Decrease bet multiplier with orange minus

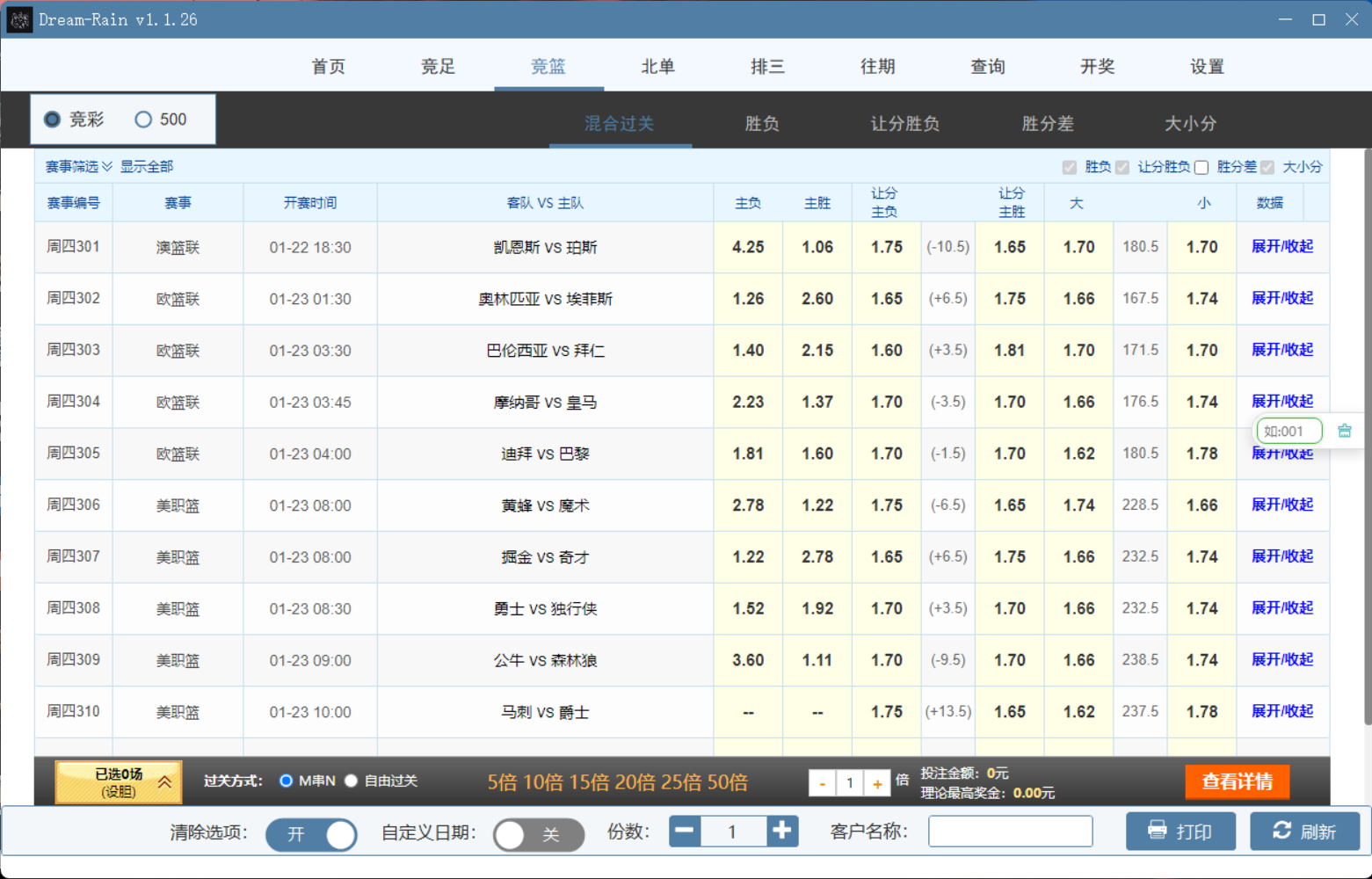822,783
